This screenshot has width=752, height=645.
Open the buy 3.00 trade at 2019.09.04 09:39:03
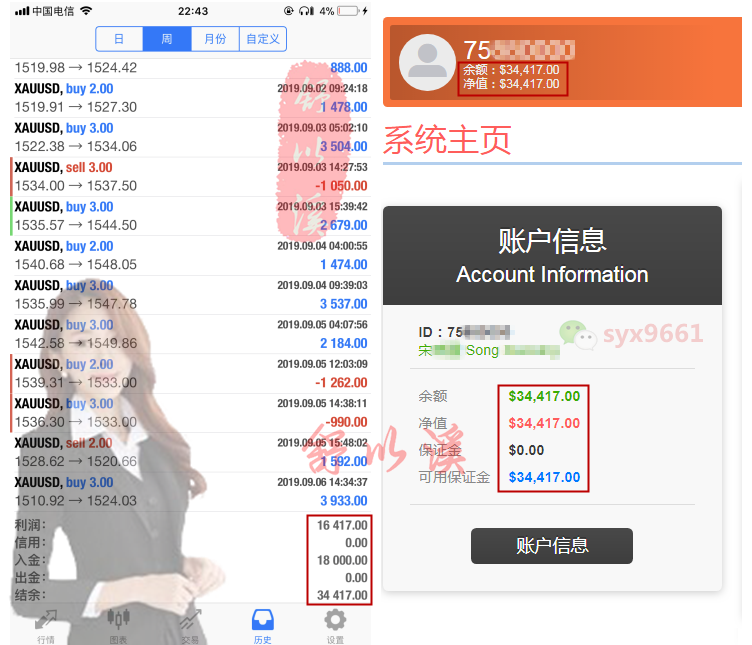coord(190,294)
